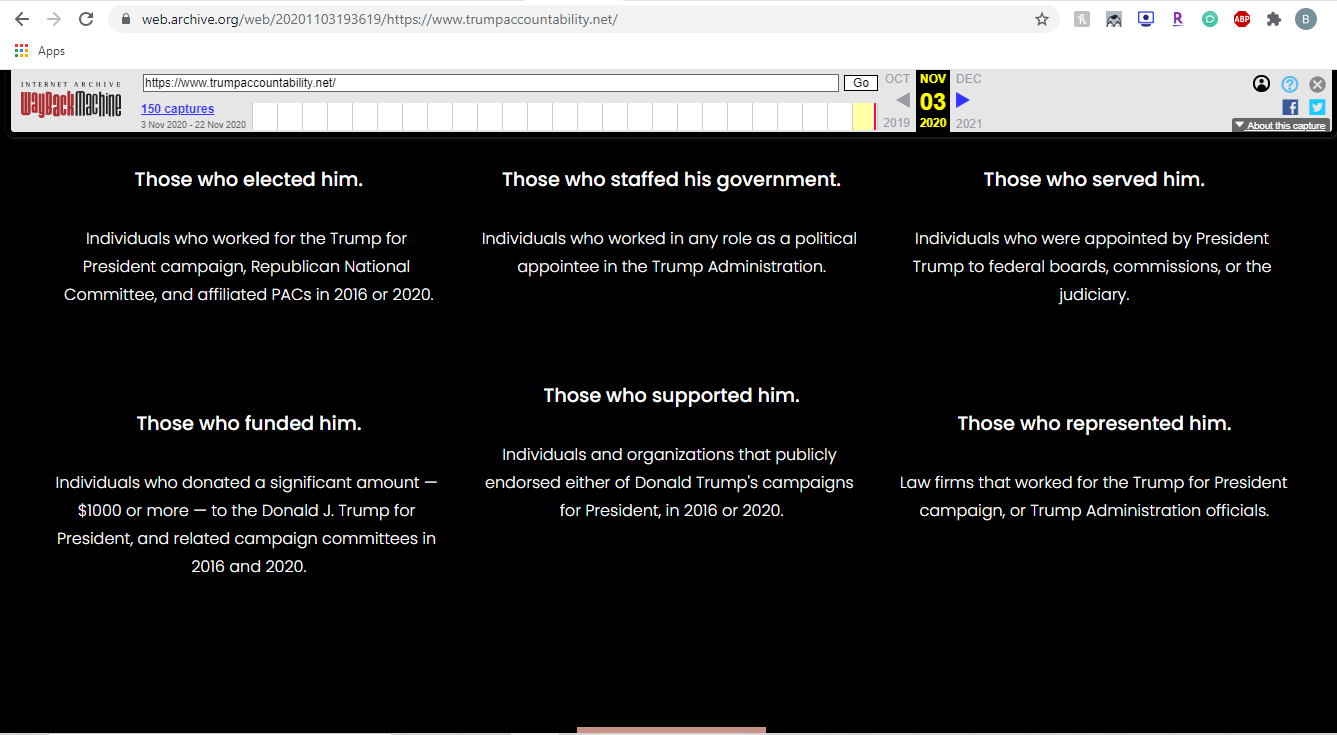Image resolution: width=1337 pixels, height=735 pixels.
Task: Open the Wayback Machine logo
Action: pos(71,100)
